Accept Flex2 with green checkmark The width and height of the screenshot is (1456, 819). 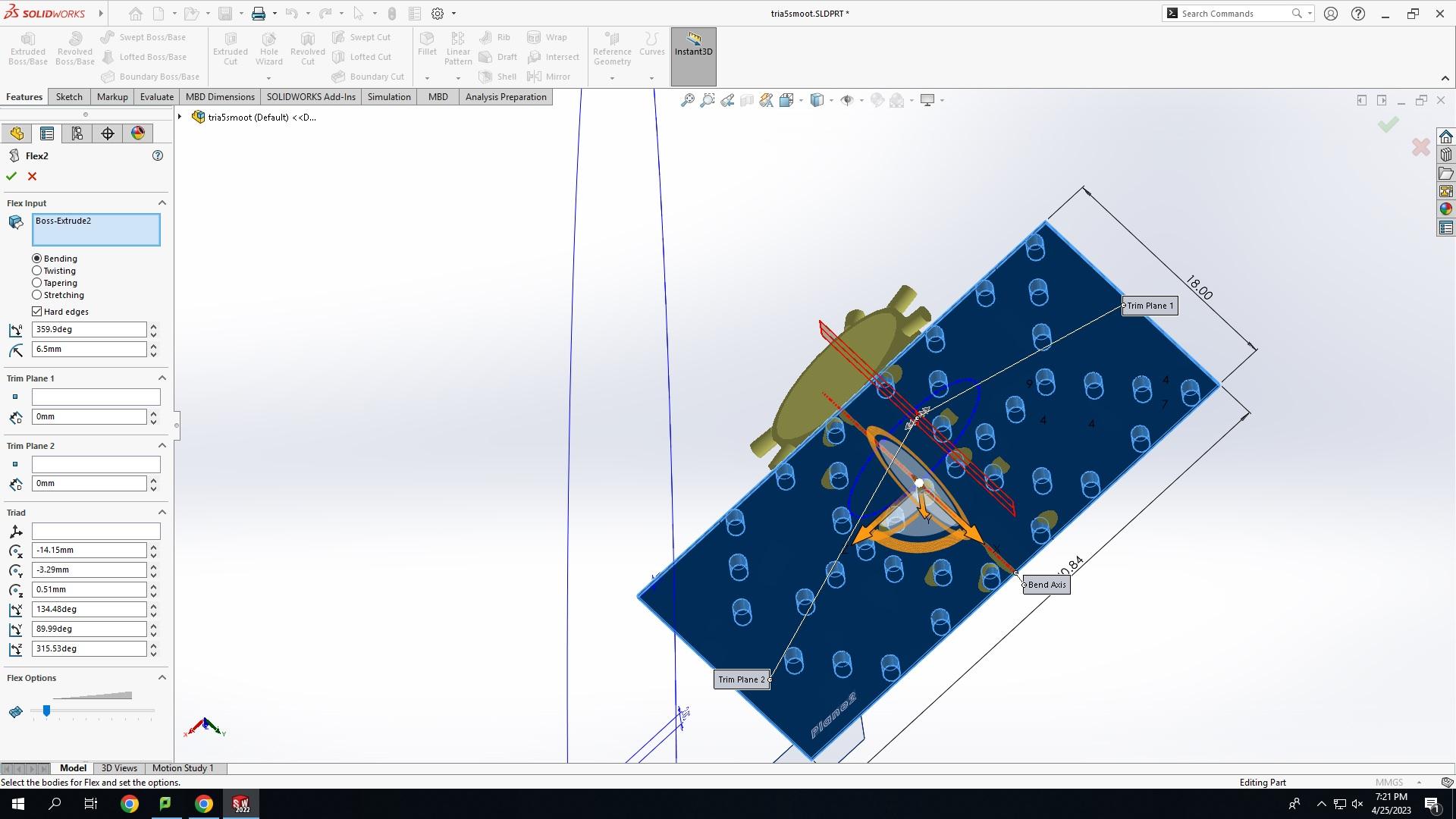[11, 176]
